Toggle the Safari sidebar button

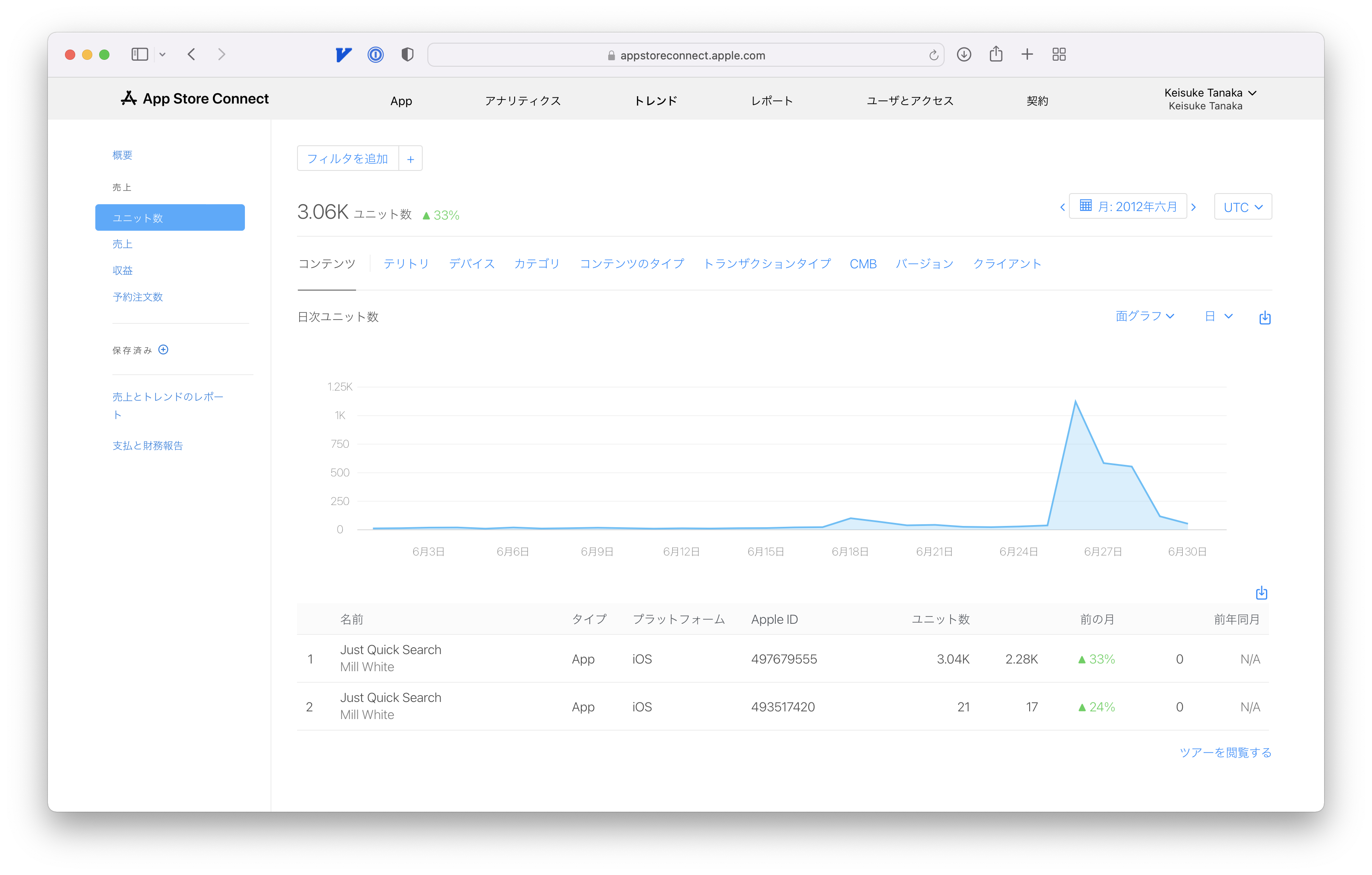(140, 55)
